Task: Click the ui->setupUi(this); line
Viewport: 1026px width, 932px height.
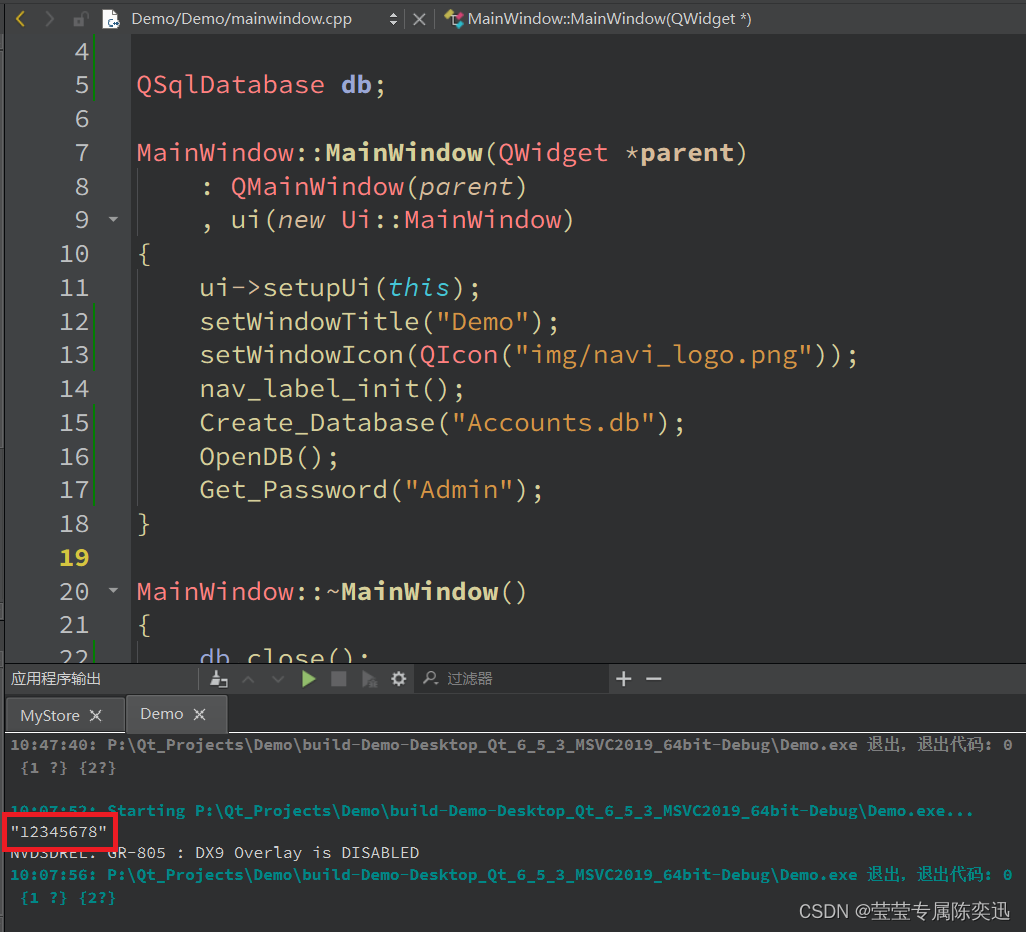Action: click(x=340, y=288)
